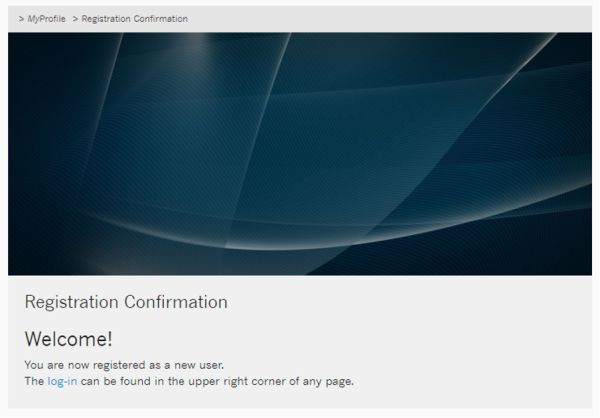Click the Welcome! heading
Viewport: 600px width, 418px height.
[x=68, y=339]
